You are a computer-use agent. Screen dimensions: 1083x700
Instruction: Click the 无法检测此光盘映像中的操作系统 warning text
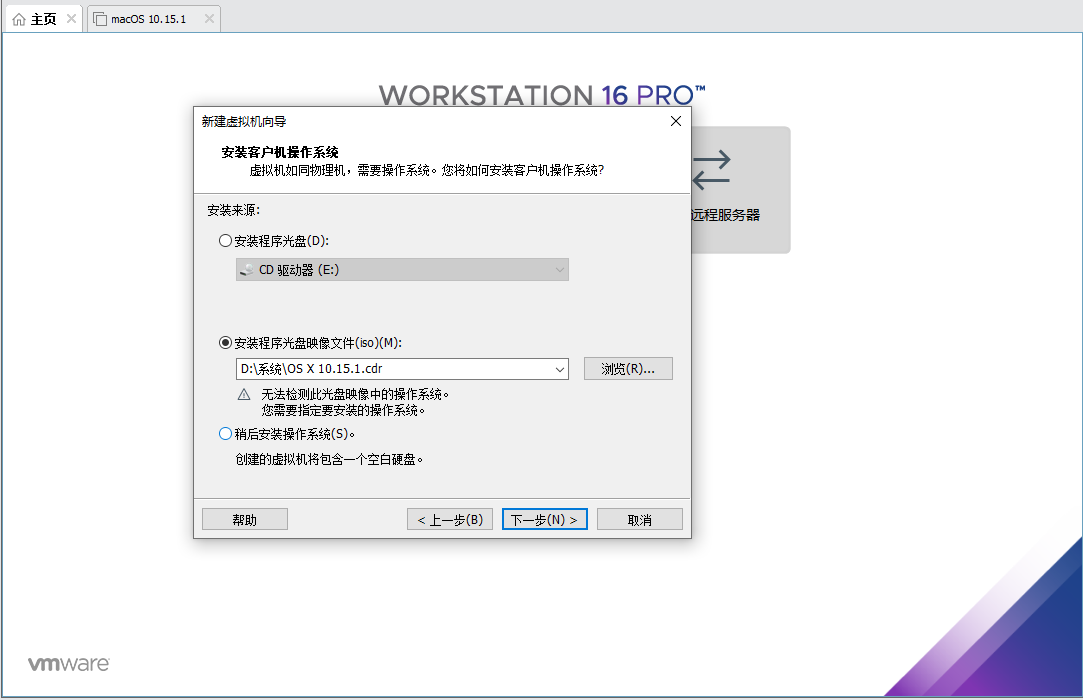click(355, 394)
